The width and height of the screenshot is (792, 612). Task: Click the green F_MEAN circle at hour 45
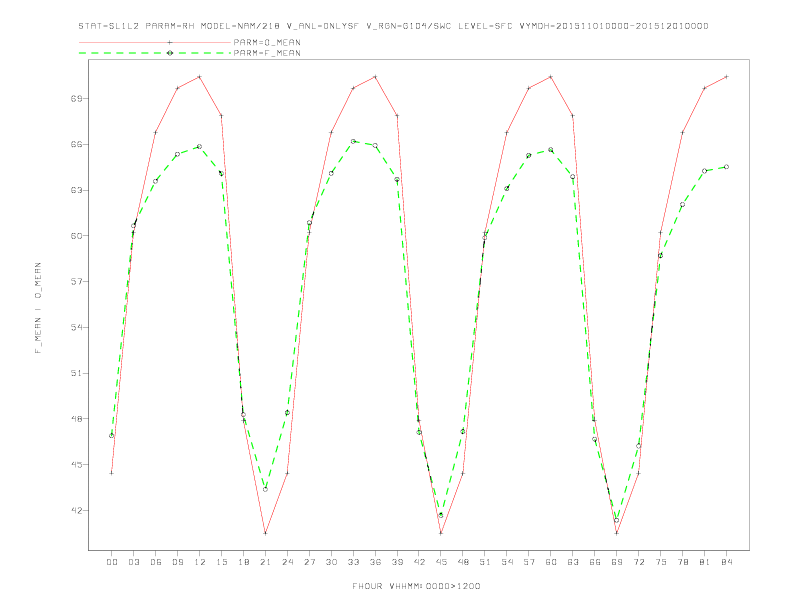click(441, 515)
